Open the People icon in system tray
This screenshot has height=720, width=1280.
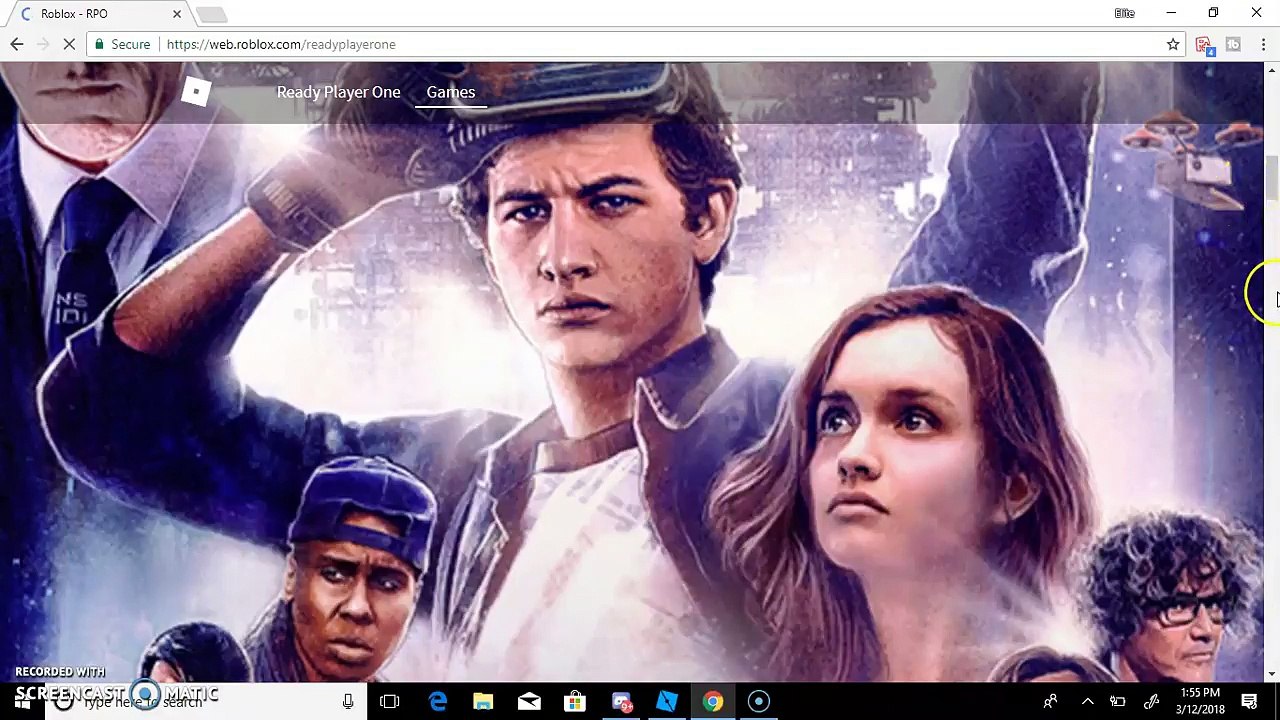pyautogui.click(x=1050, y=702)
